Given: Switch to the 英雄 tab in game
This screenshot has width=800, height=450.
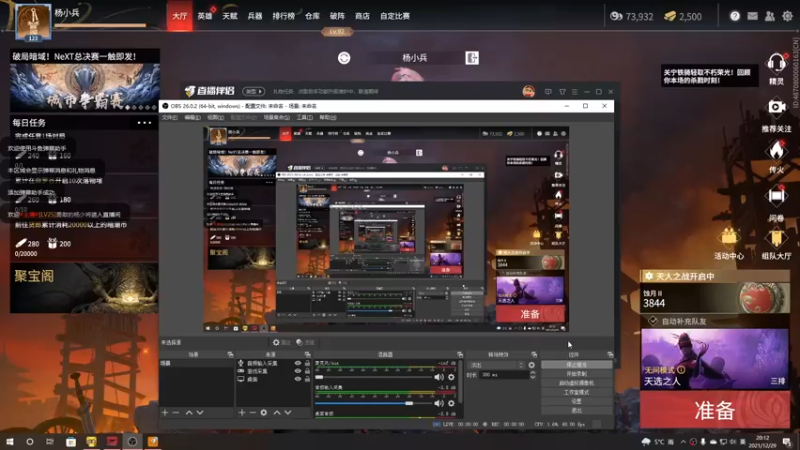Looking at the screenshot, I should pos(205,16).
